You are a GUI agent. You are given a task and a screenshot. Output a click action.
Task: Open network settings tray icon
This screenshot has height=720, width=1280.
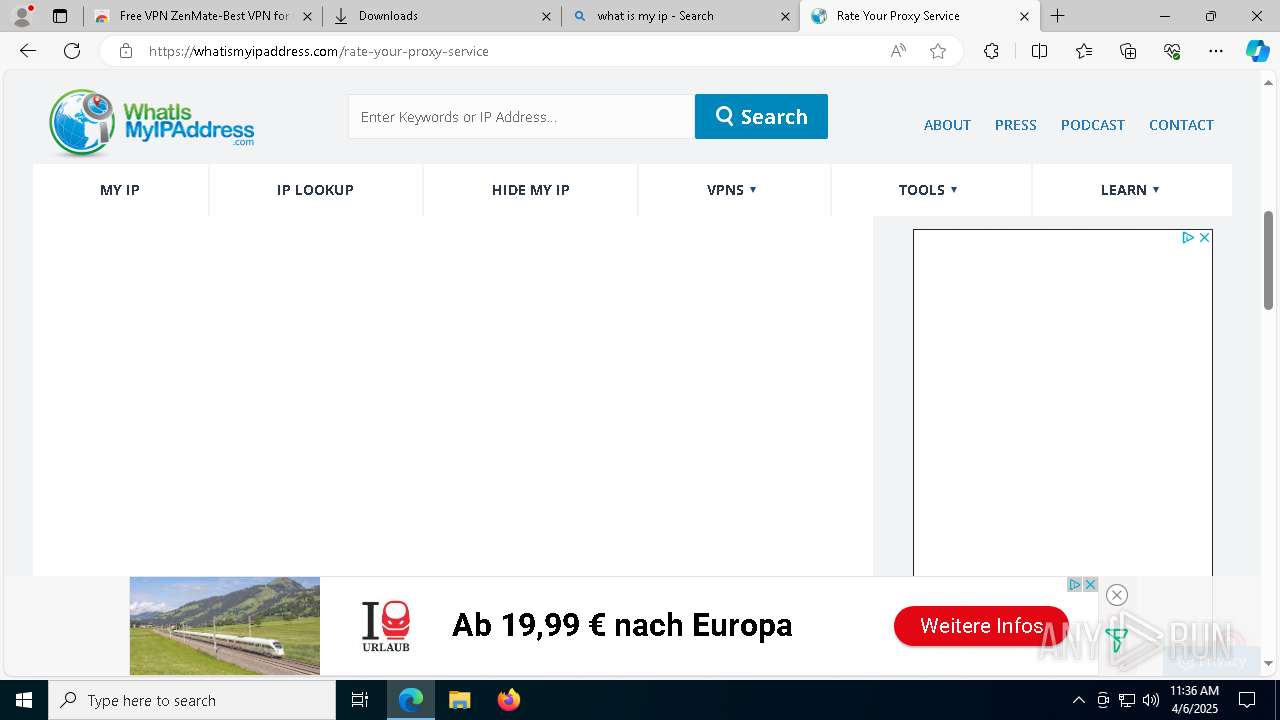(x=1127, y=700)
